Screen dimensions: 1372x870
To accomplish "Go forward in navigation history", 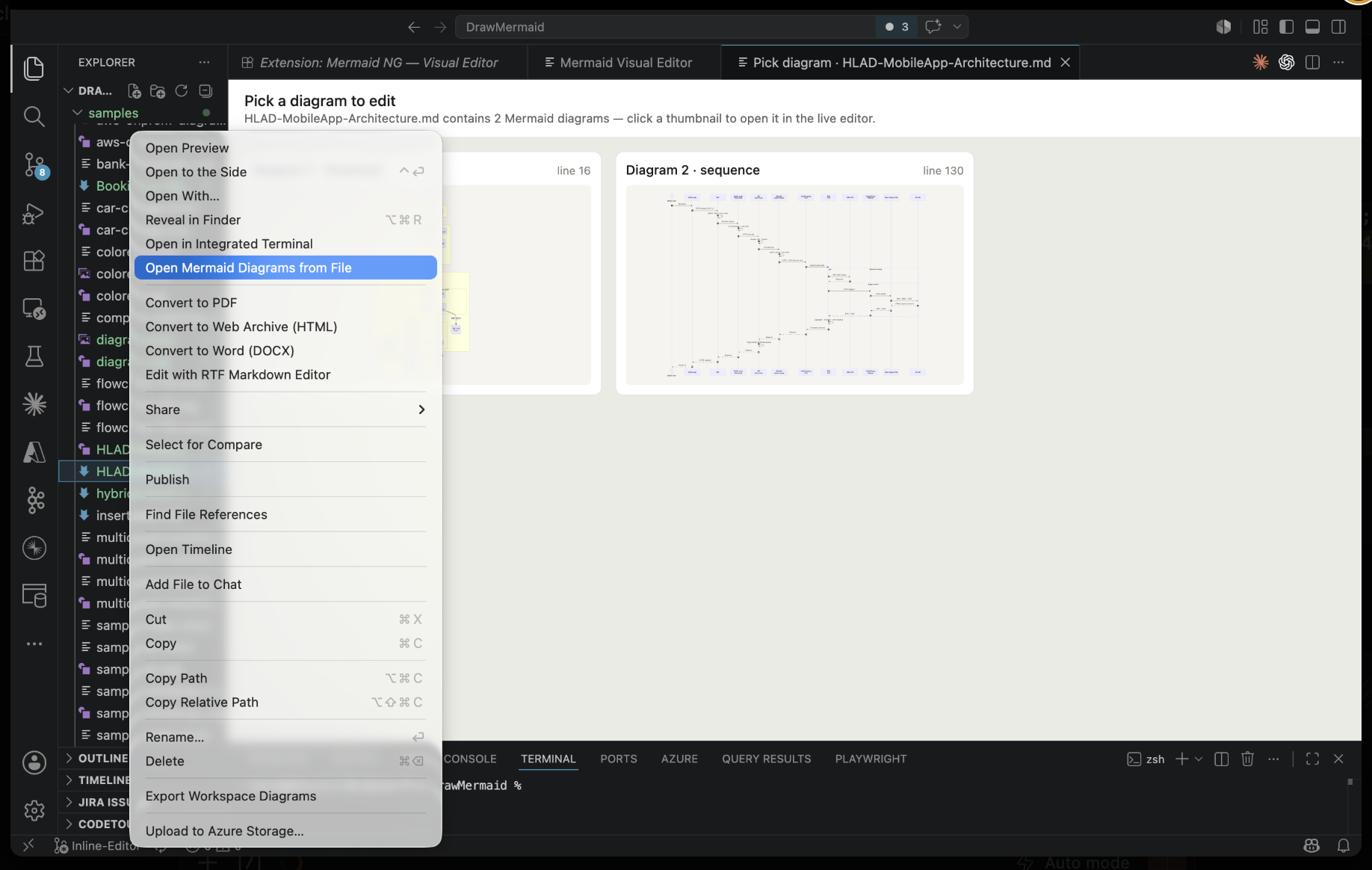I will point(440,27).
